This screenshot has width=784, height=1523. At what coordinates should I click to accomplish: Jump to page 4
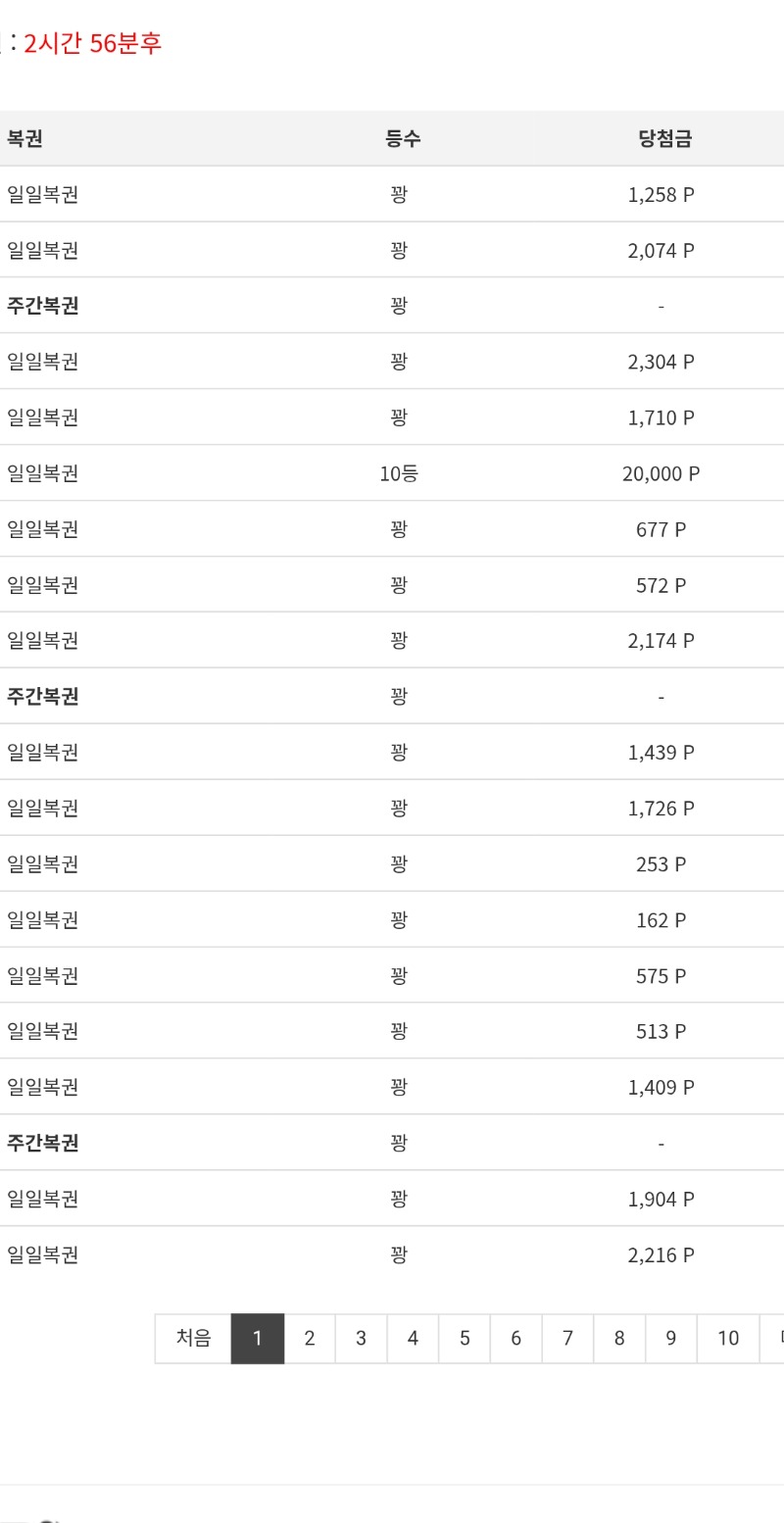click(x=413, y=1339)
